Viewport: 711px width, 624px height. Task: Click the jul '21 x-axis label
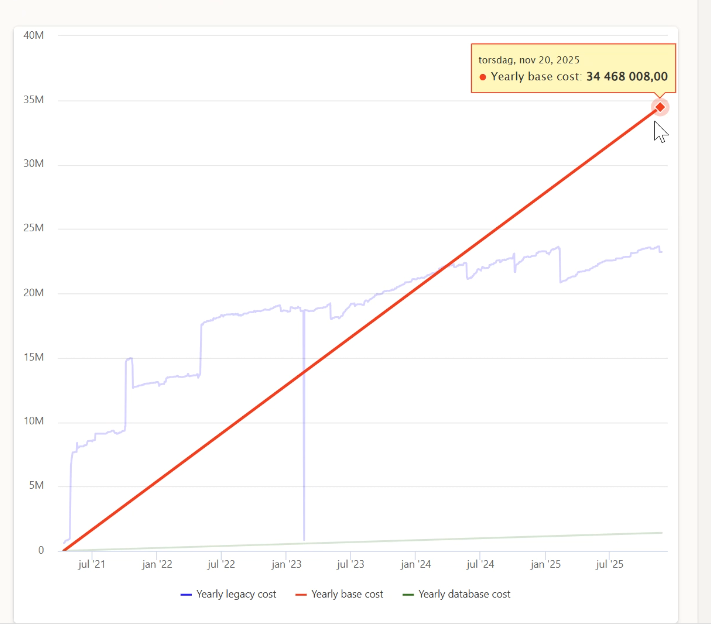click(91, 565)
